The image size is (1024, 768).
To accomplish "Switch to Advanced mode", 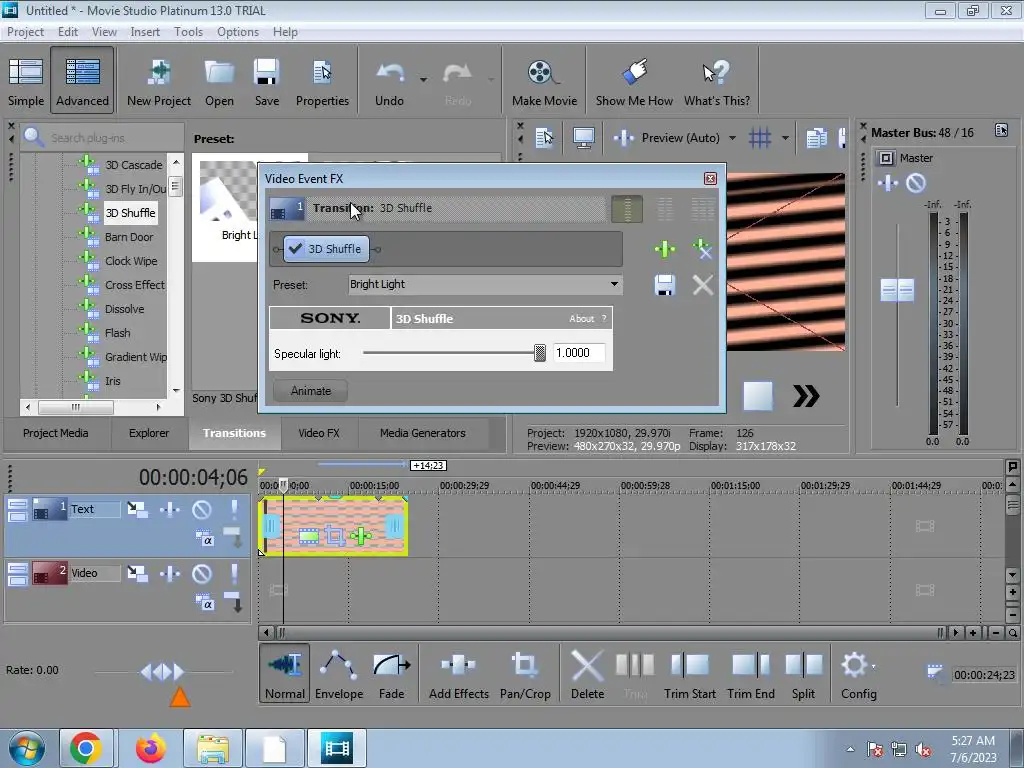I will pyautogui.click(x=82, y=82).
